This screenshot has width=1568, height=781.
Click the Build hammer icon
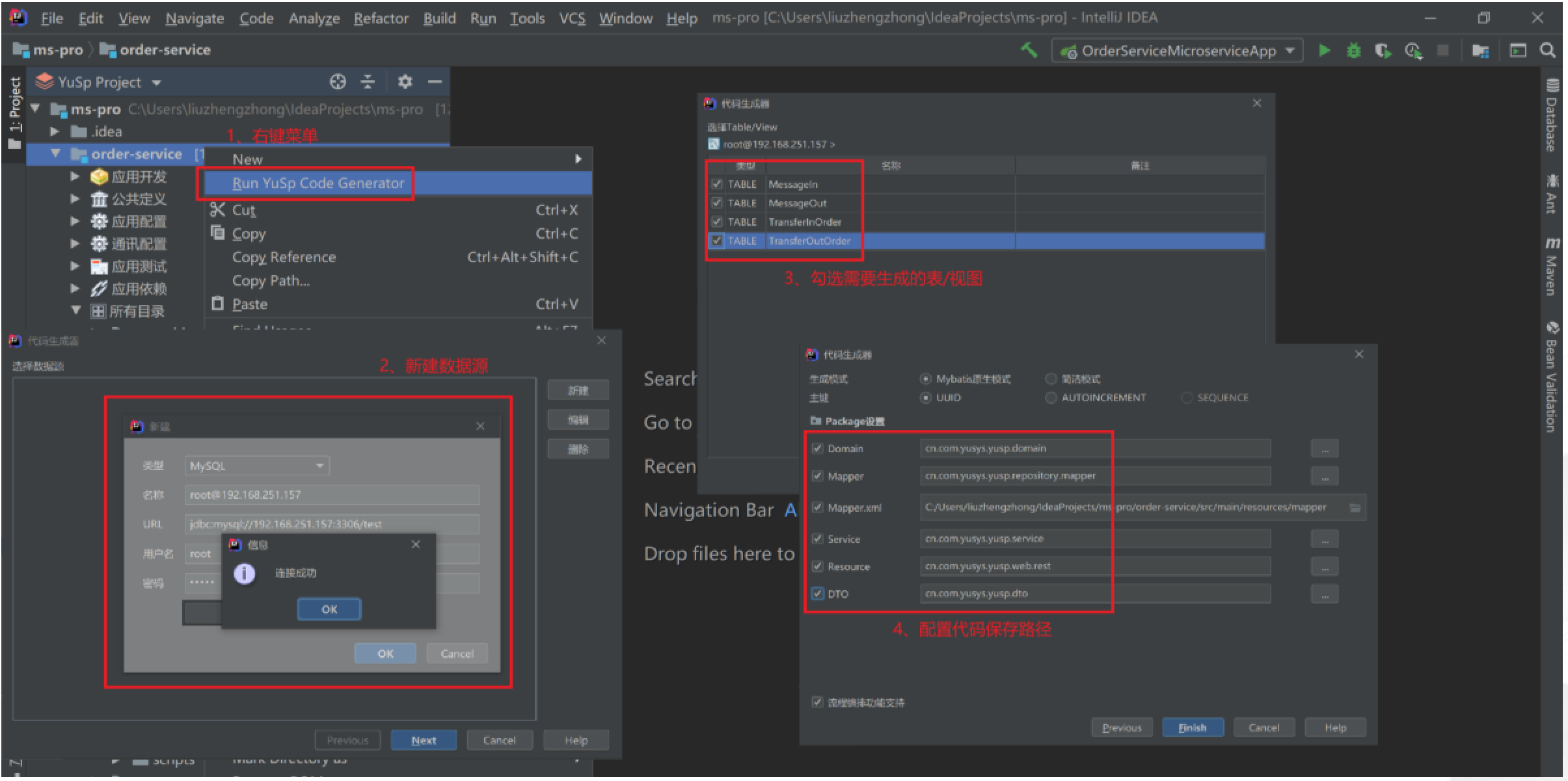point(1029,50)
